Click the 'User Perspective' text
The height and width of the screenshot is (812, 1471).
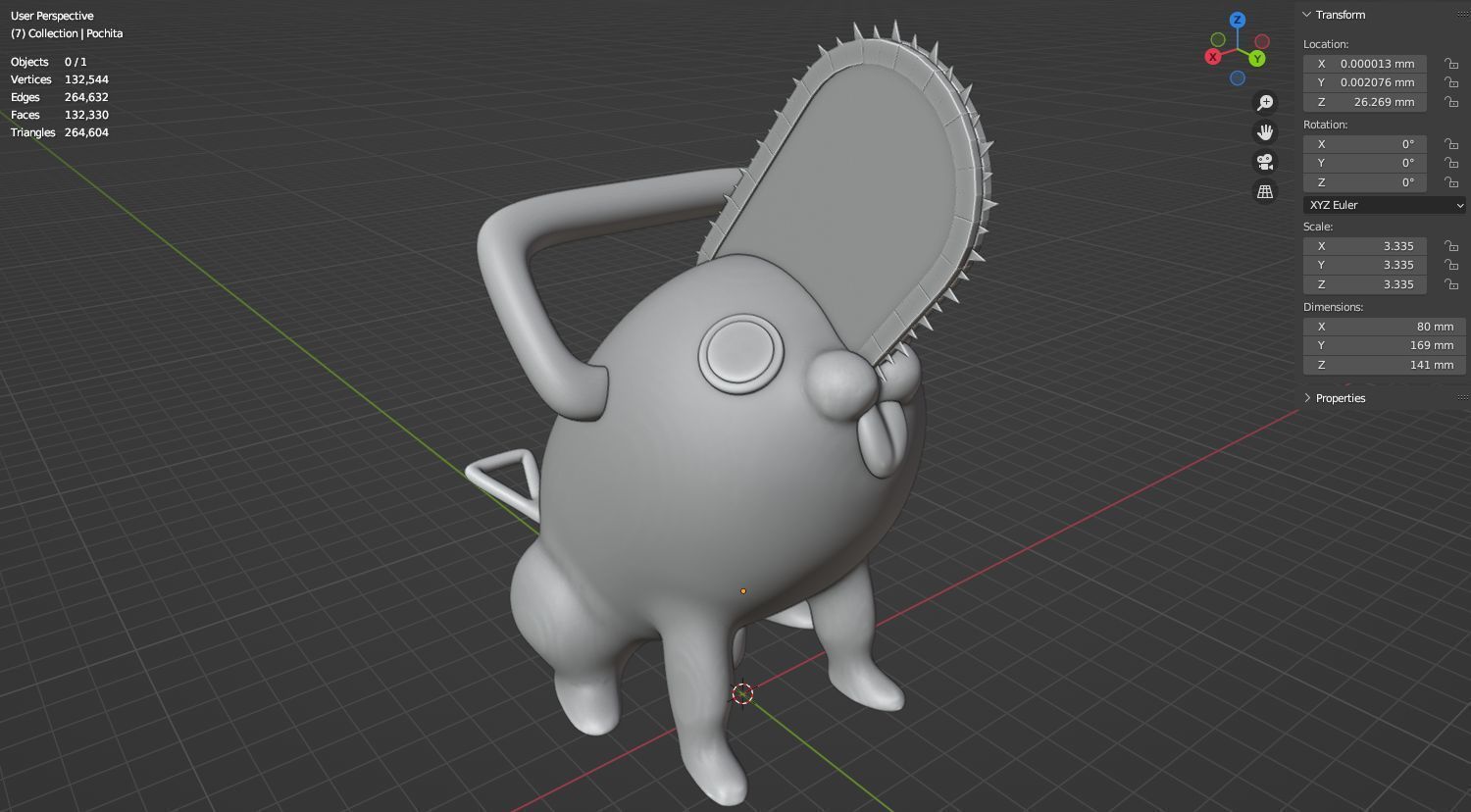[x=52, y=16]
